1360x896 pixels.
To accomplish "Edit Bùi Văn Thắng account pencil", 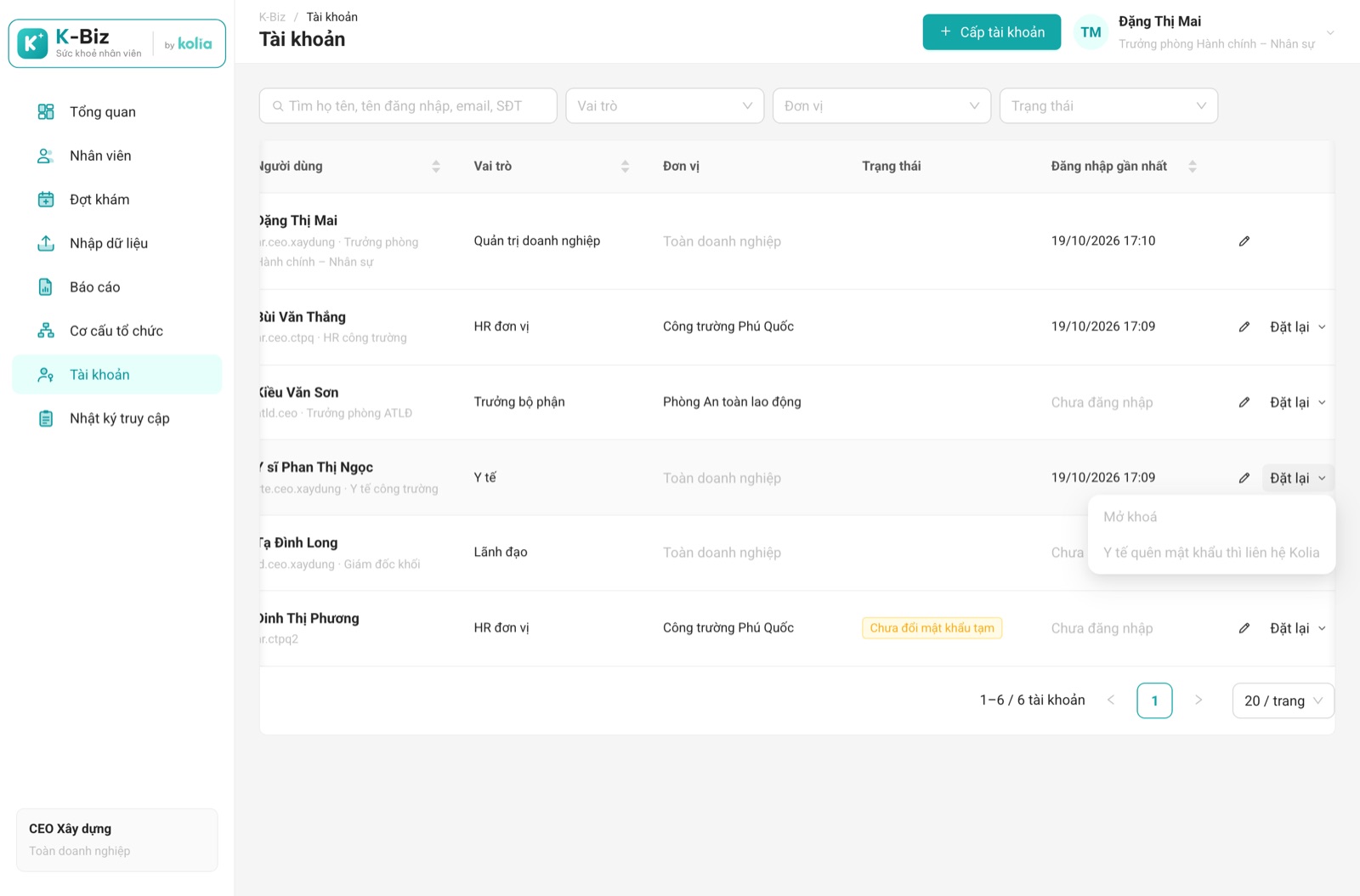I will (x=1244, y=326).
